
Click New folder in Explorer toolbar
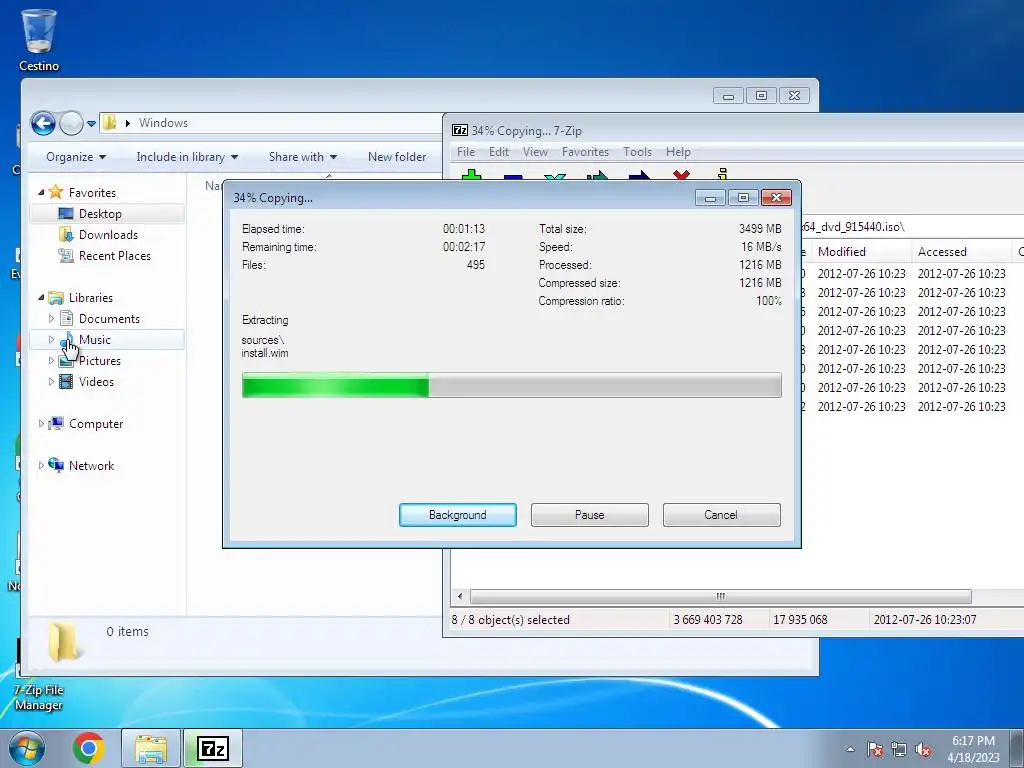click(x=397, y=157)
